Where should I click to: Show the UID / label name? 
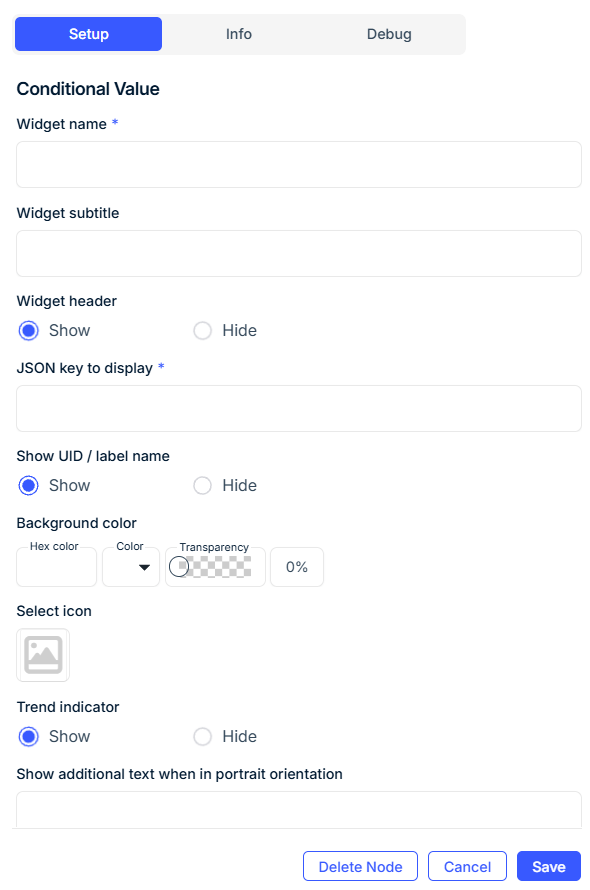coord(28,485)
